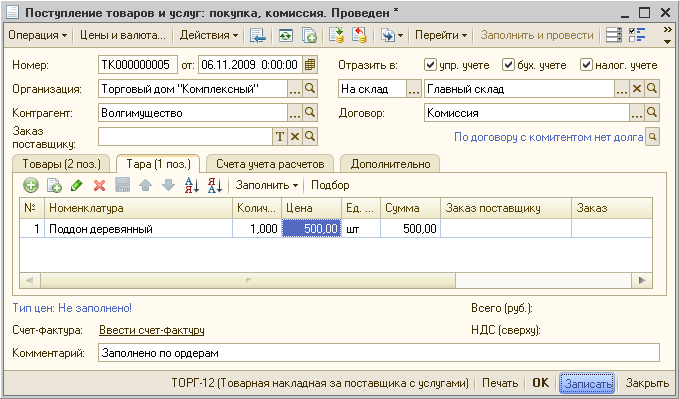The image size is (679, 399).
Task: Toggle налог. учете checkbox
Action: 586,65
